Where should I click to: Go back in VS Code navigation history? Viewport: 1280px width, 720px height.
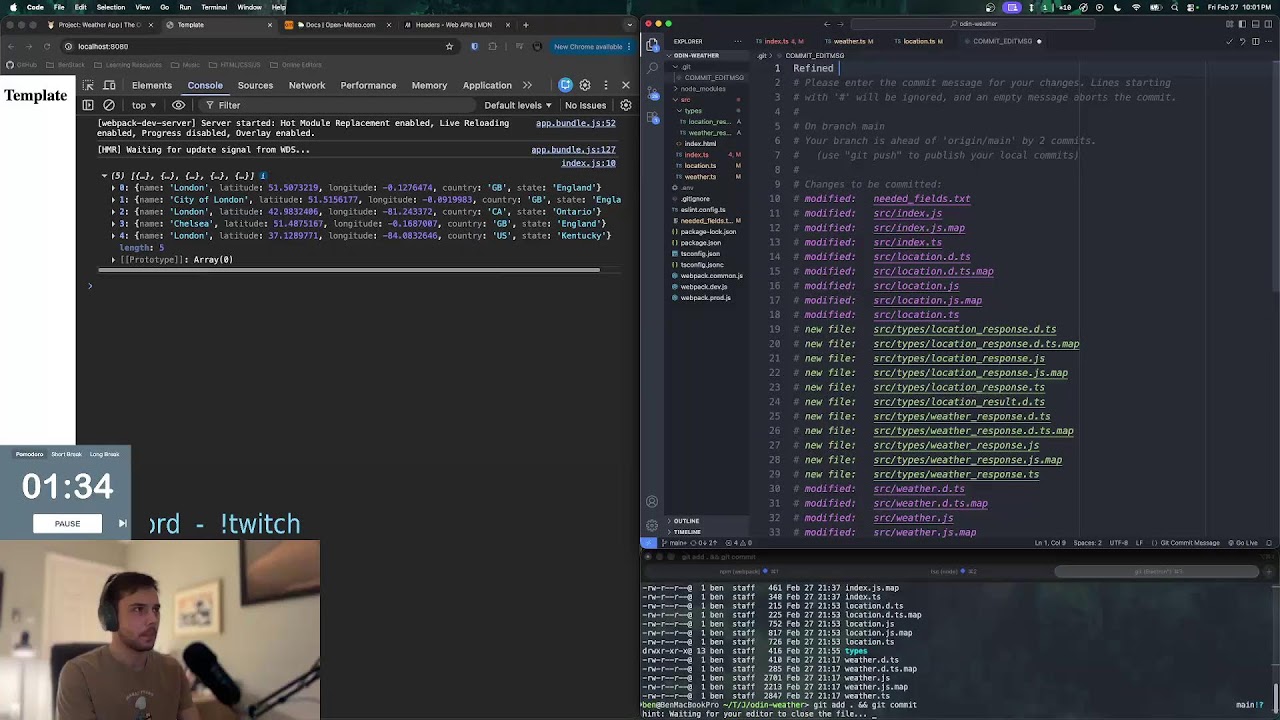pos(826,23)
